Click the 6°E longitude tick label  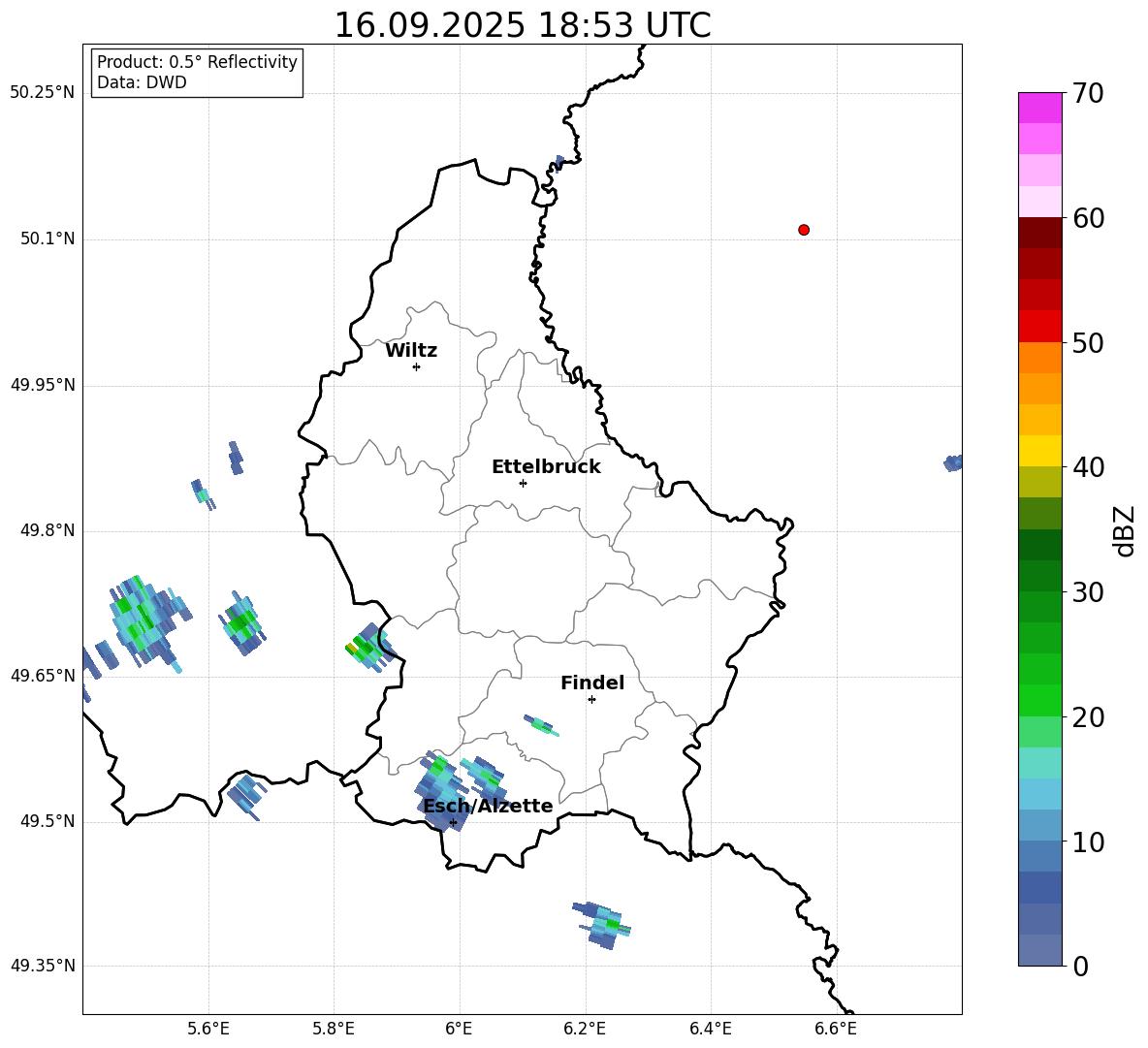459,1028
